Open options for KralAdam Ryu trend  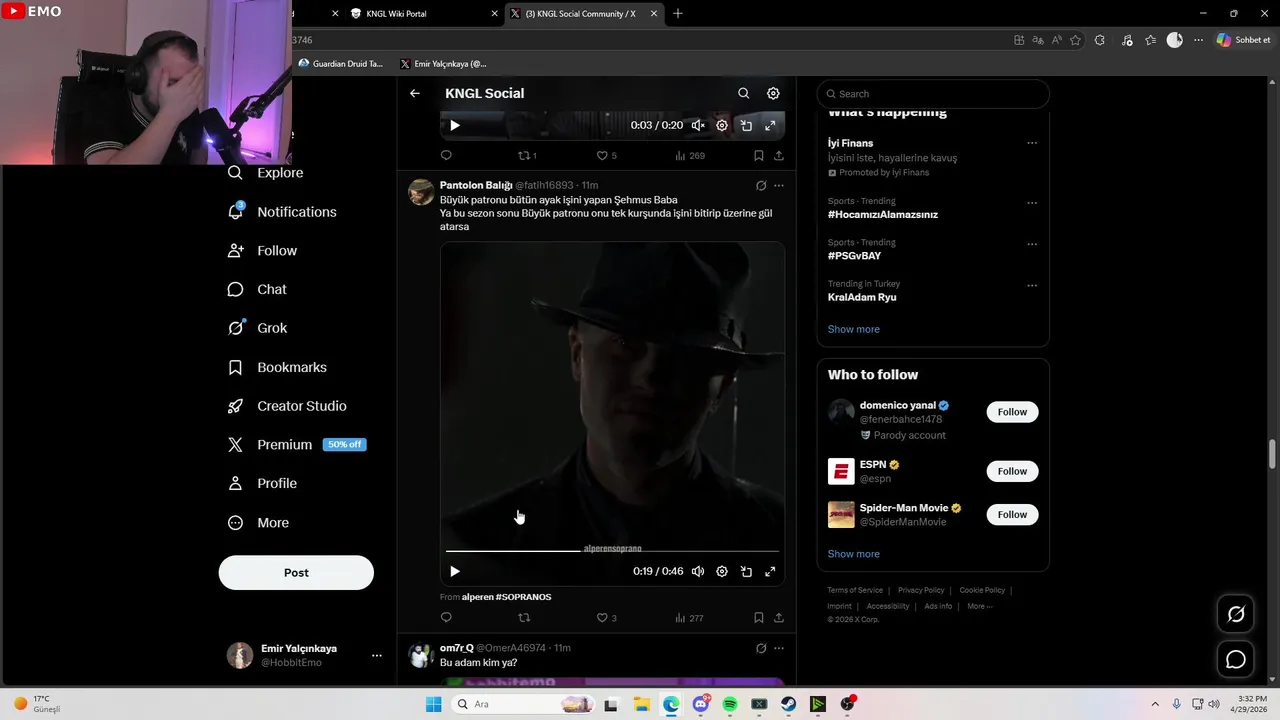1032,285
